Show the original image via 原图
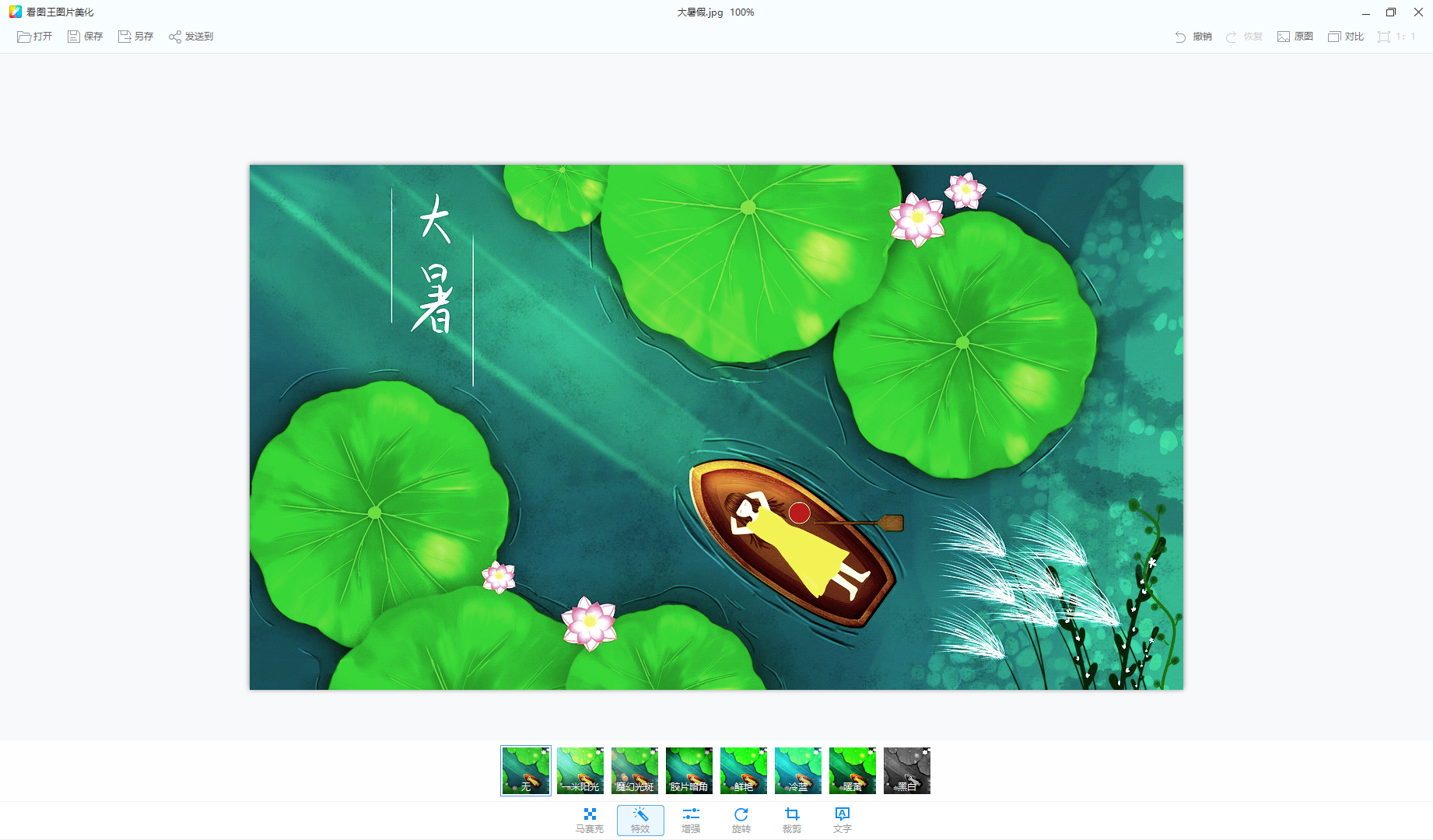Viewport: 1433px width, 840px height. coord(1295,37)
